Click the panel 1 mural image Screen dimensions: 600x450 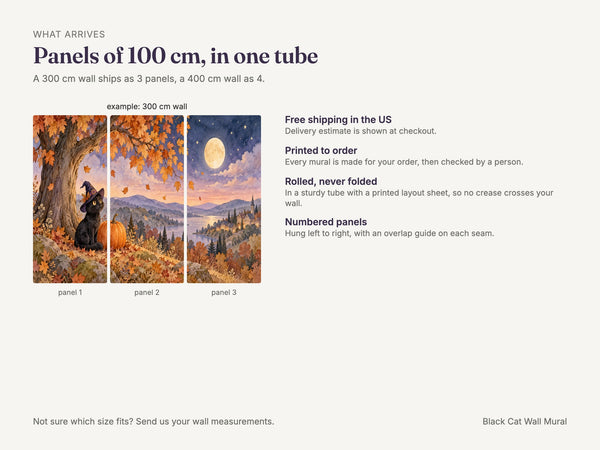pos(70,199)
